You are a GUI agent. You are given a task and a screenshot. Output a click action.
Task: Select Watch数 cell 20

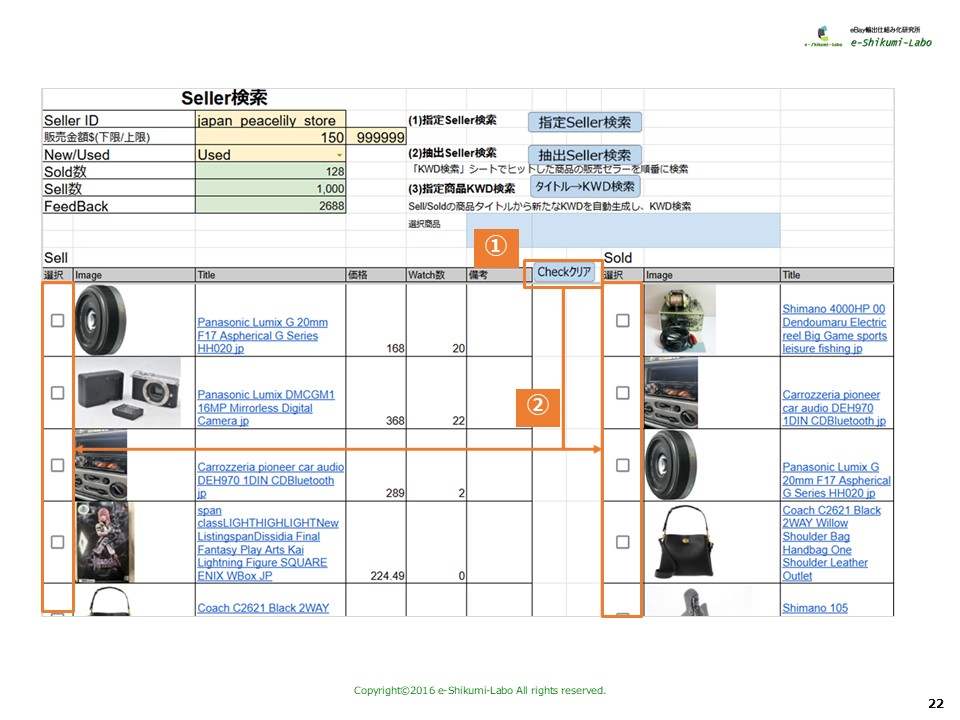pos(436,320)
